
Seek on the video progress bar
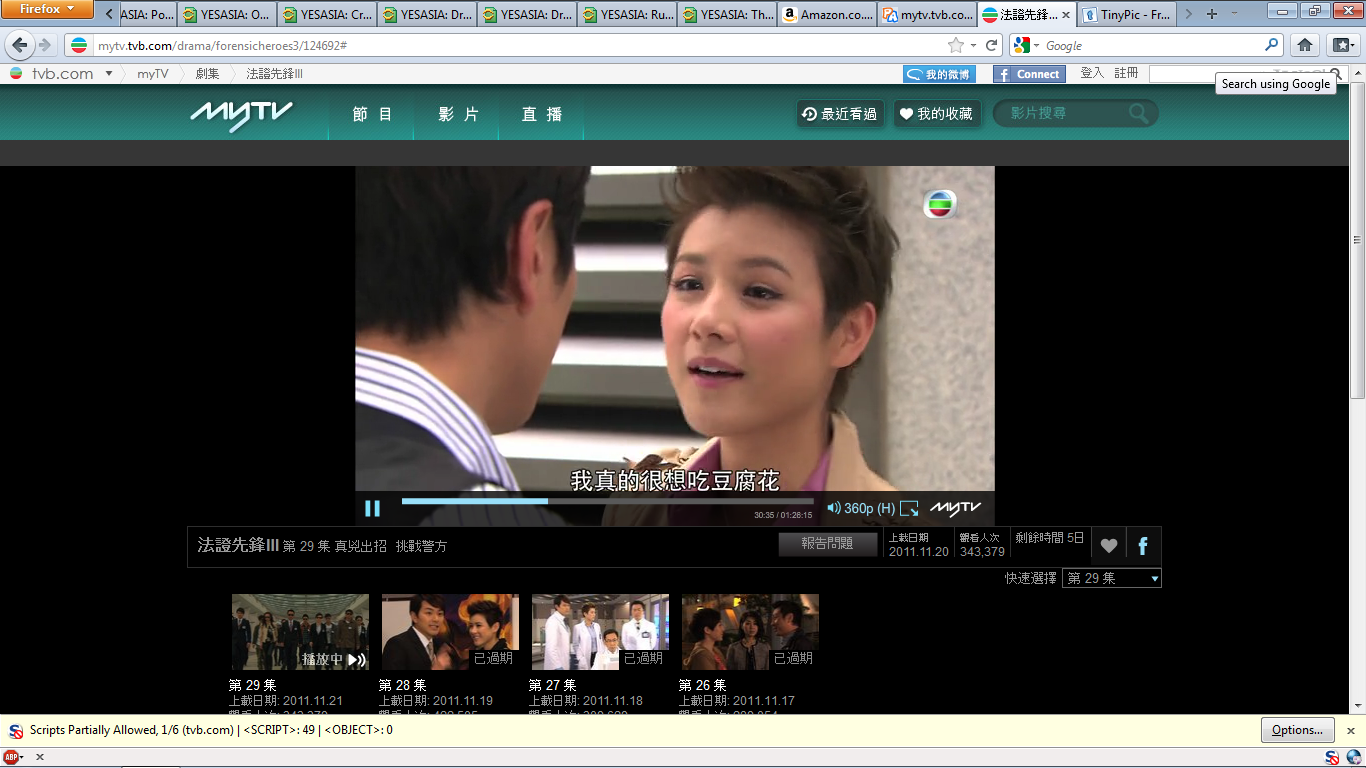pyautogui.click(x=608, y=501)
